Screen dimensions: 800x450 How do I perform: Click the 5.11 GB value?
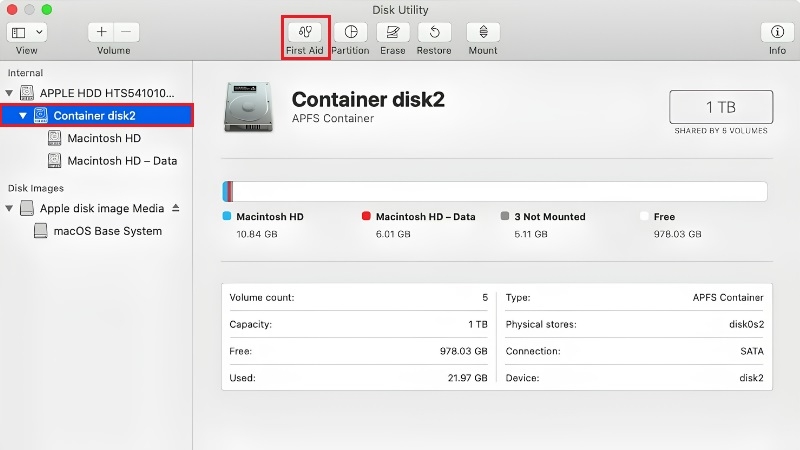click(x=531, y=234)
